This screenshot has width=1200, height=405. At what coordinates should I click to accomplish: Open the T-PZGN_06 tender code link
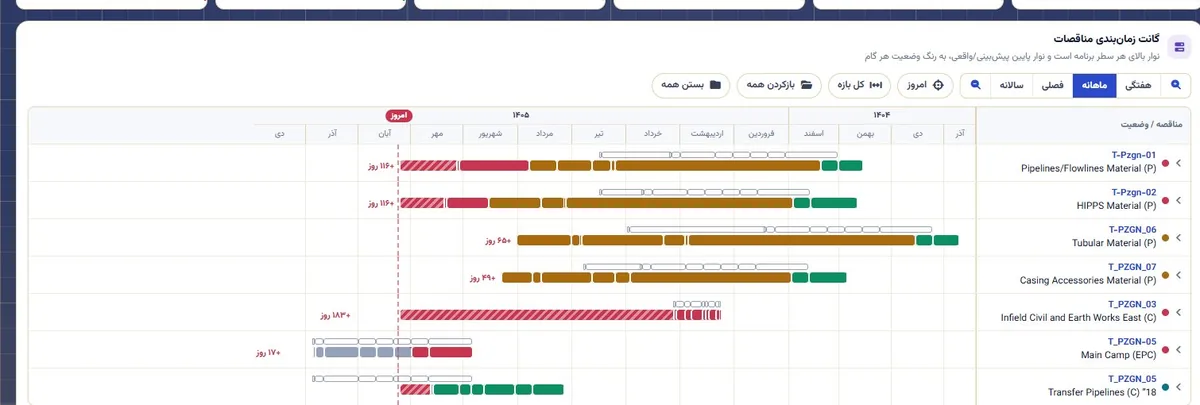1131,230
